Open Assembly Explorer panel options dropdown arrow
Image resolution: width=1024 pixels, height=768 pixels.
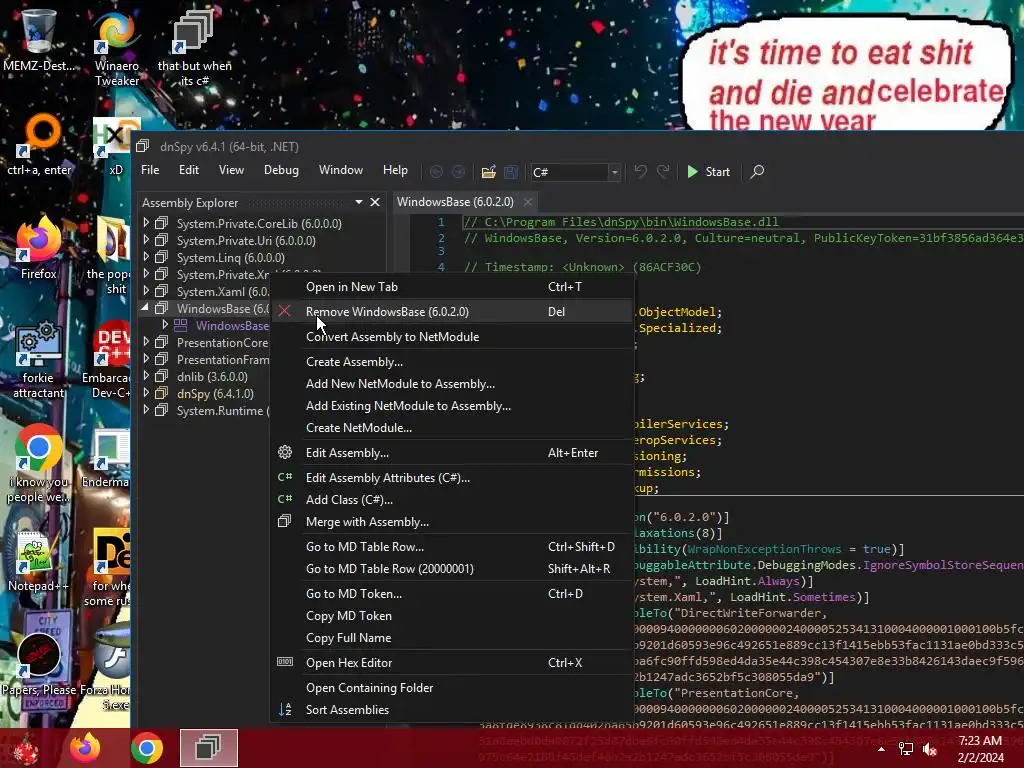coord(359,202)
